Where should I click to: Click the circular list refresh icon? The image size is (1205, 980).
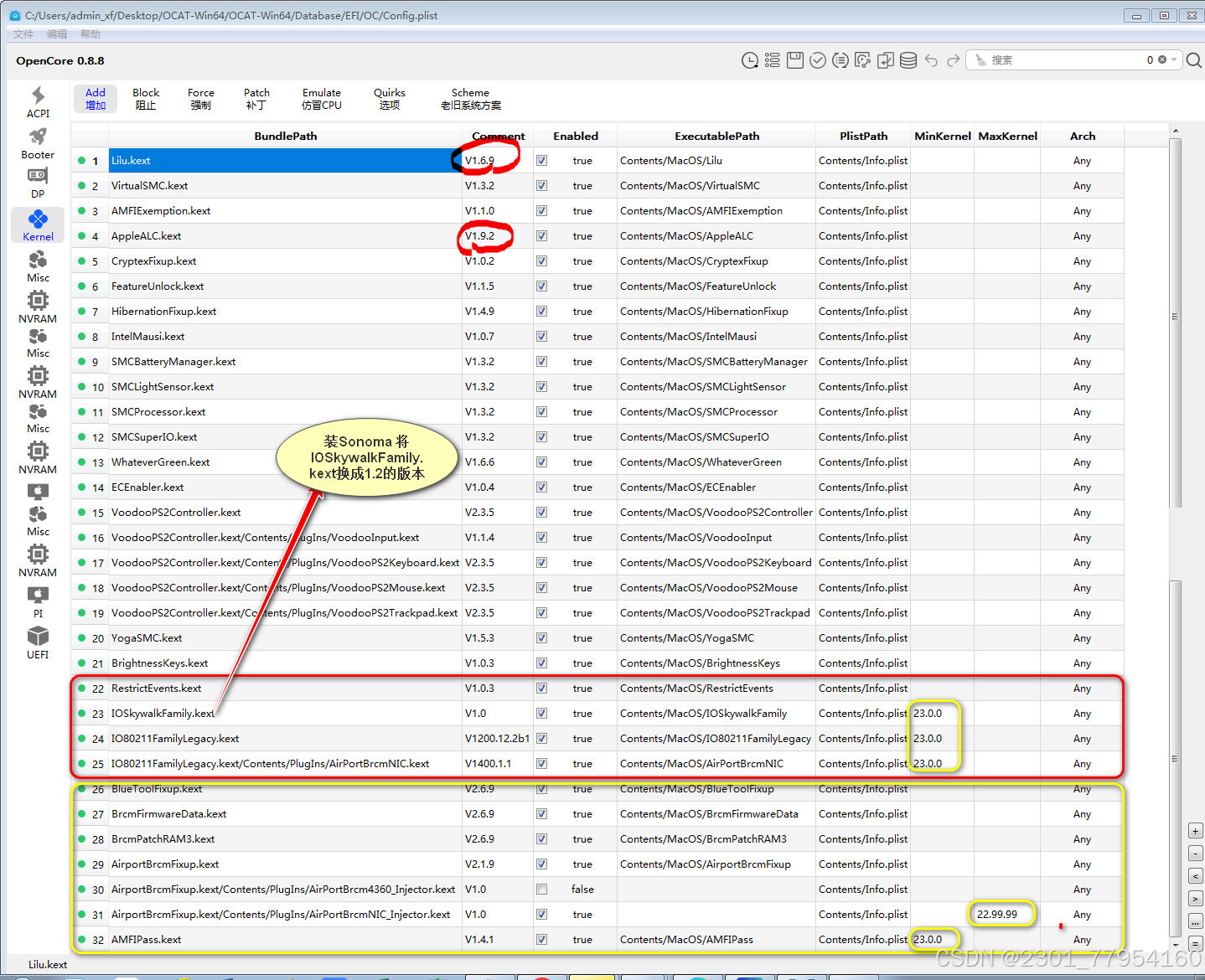point(840,60)
